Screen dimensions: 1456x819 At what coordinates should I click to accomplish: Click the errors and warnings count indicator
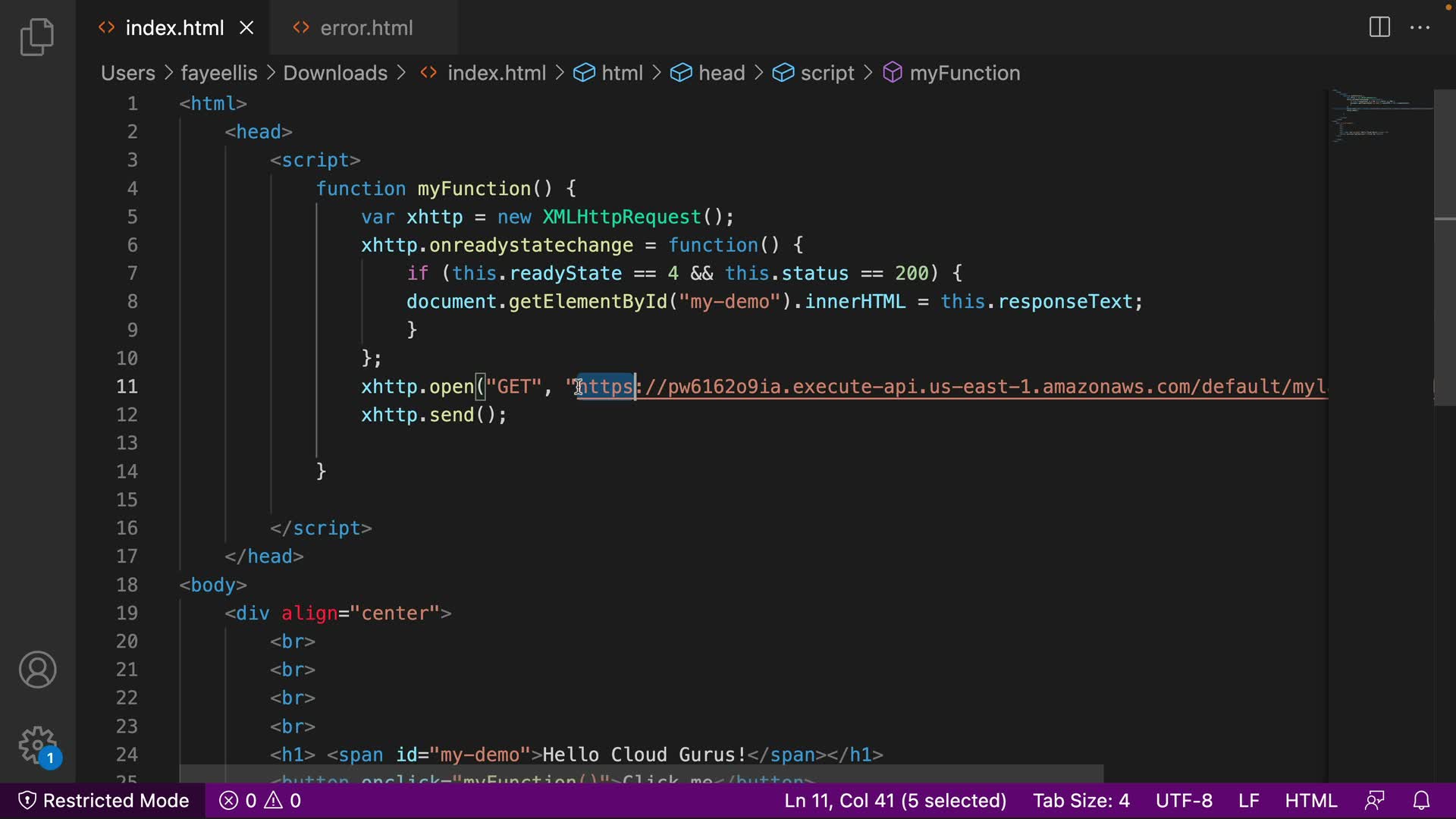coord(260,801)
